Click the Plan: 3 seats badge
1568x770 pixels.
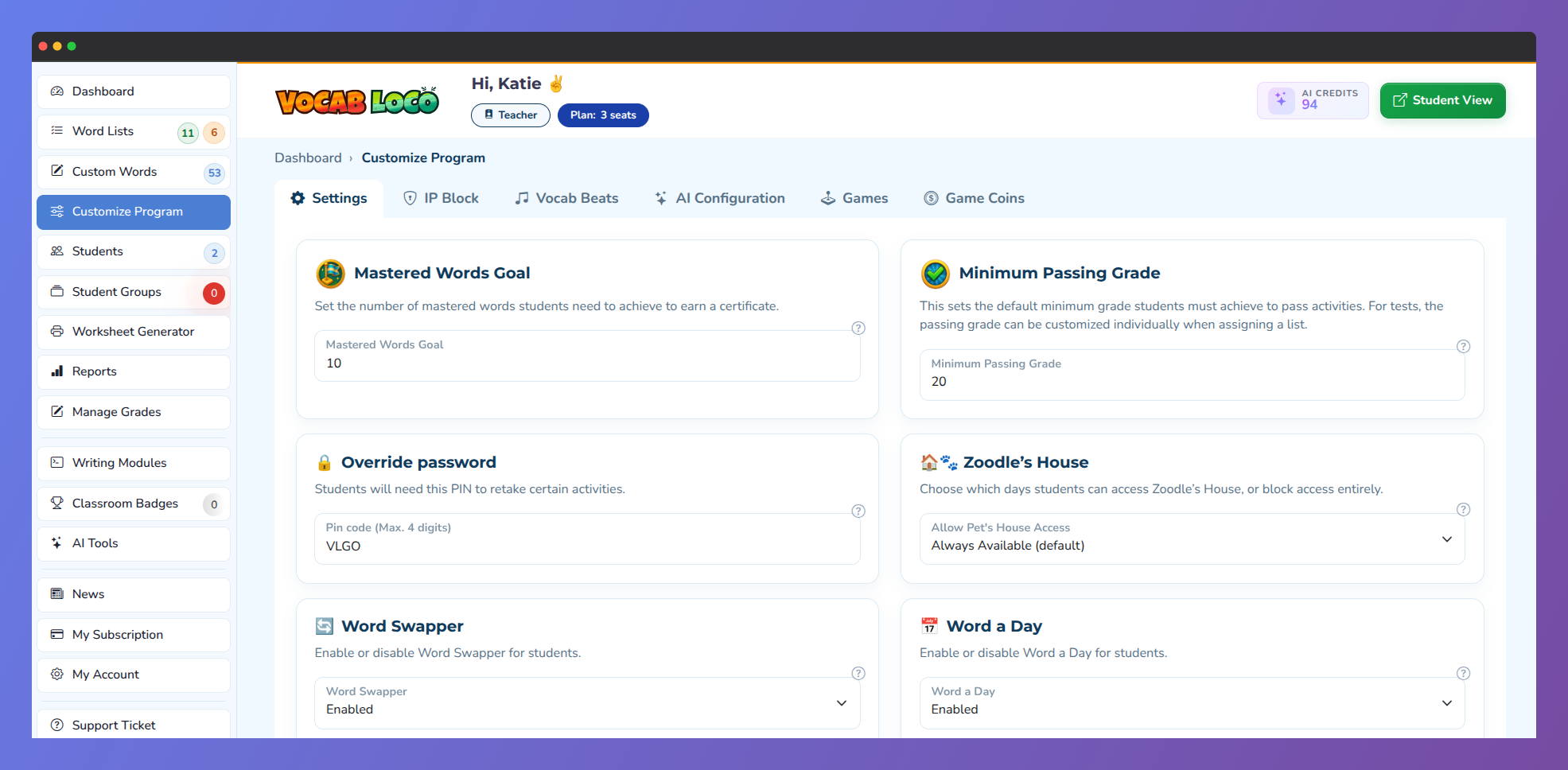pyautogui.click(x=603, y=115)
